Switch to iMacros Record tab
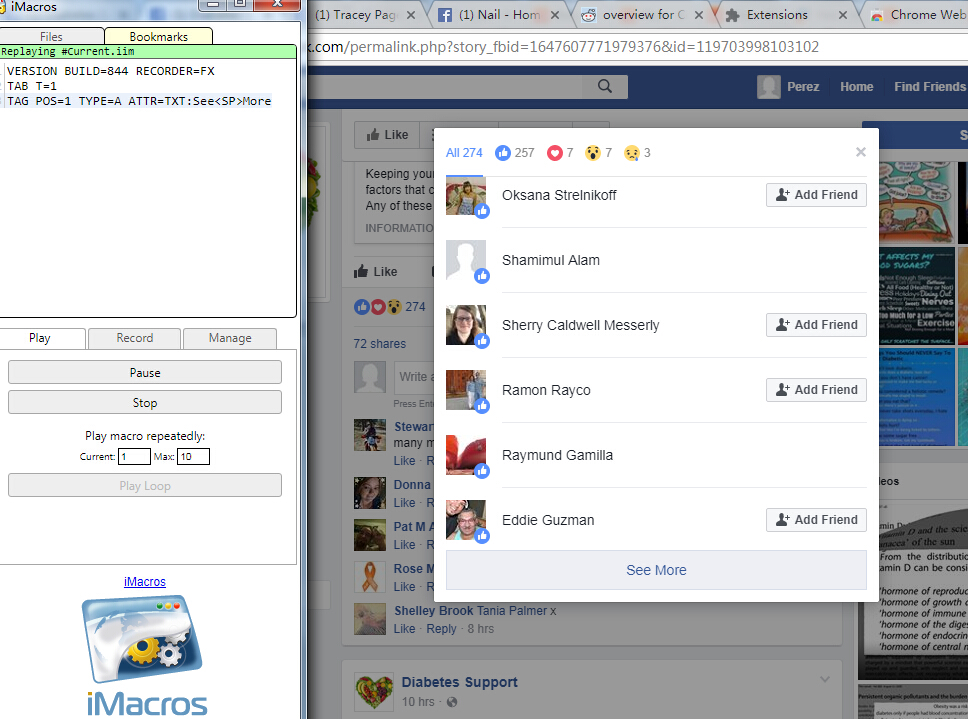968x719 pixels. (135, 338)
